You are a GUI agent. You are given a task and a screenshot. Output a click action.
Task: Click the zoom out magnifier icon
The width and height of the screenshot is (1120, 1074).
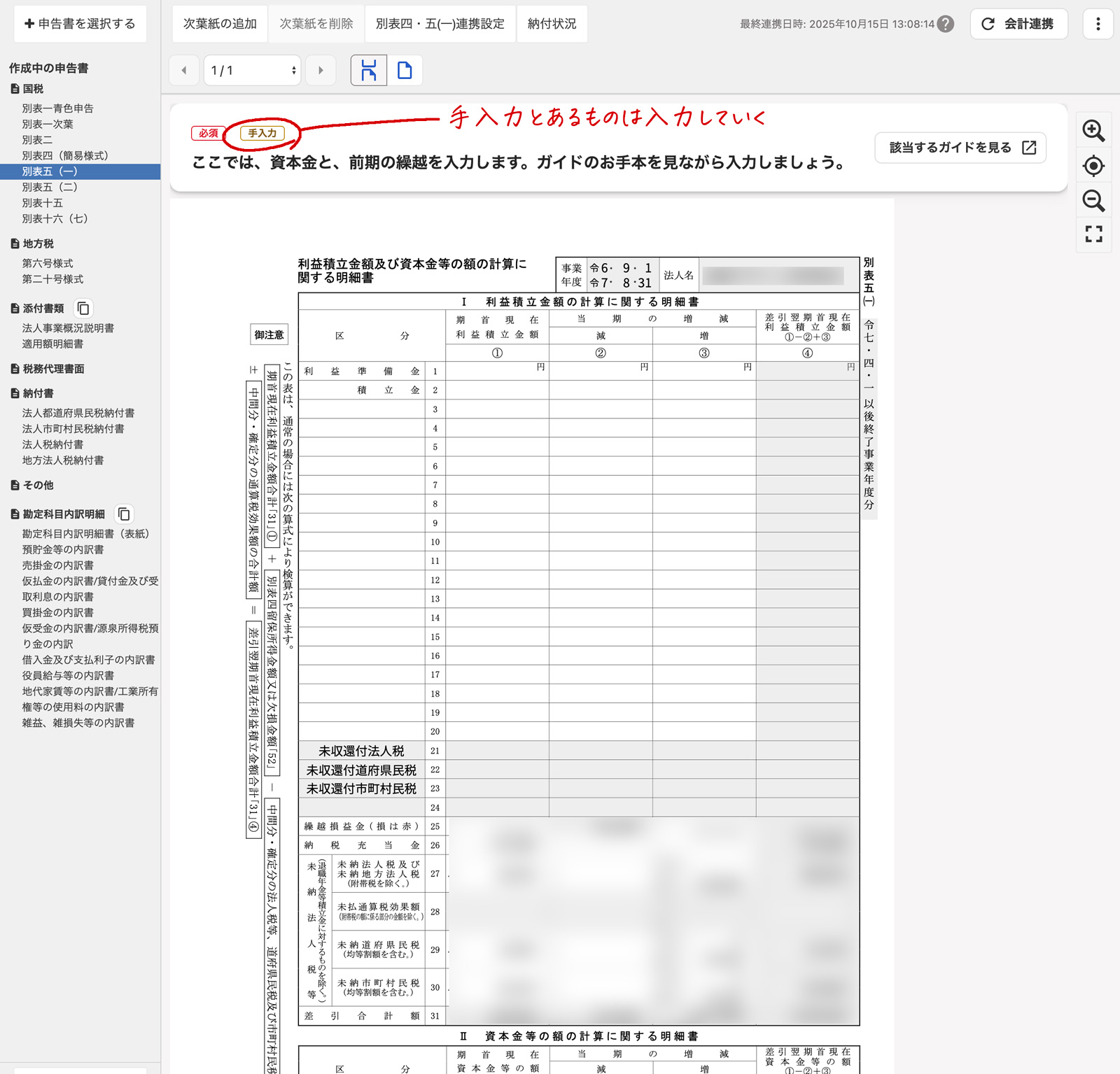point(1093,201)
